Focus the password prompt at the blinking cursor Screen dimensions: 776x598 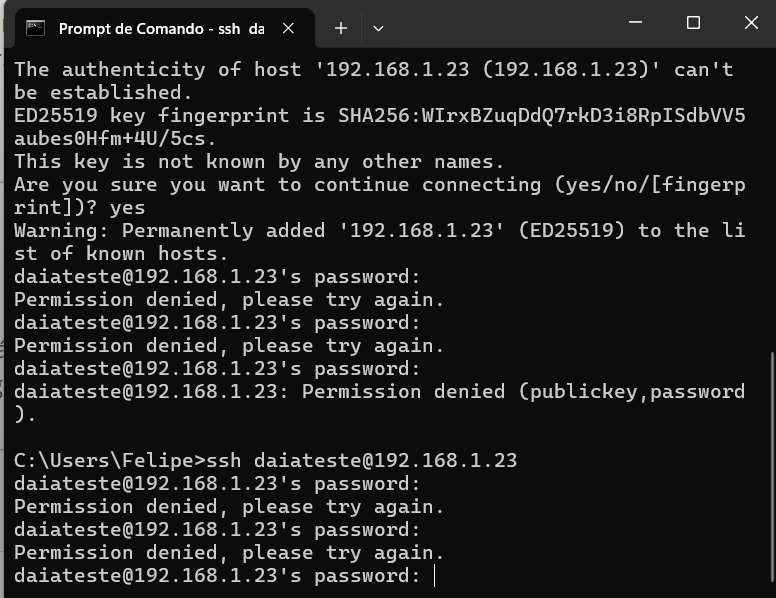click(x=434, y=576)
